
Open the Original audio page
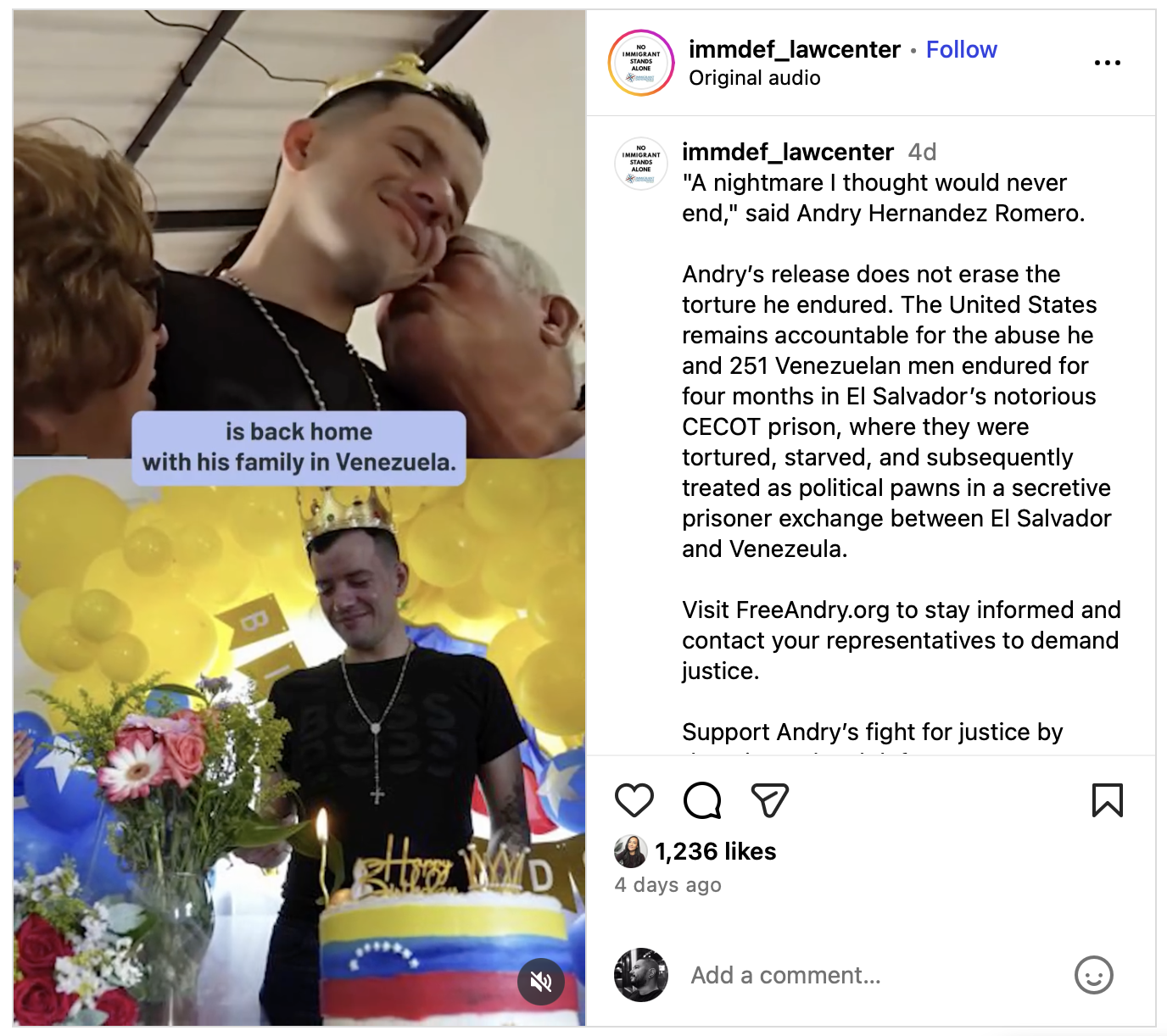754,78
